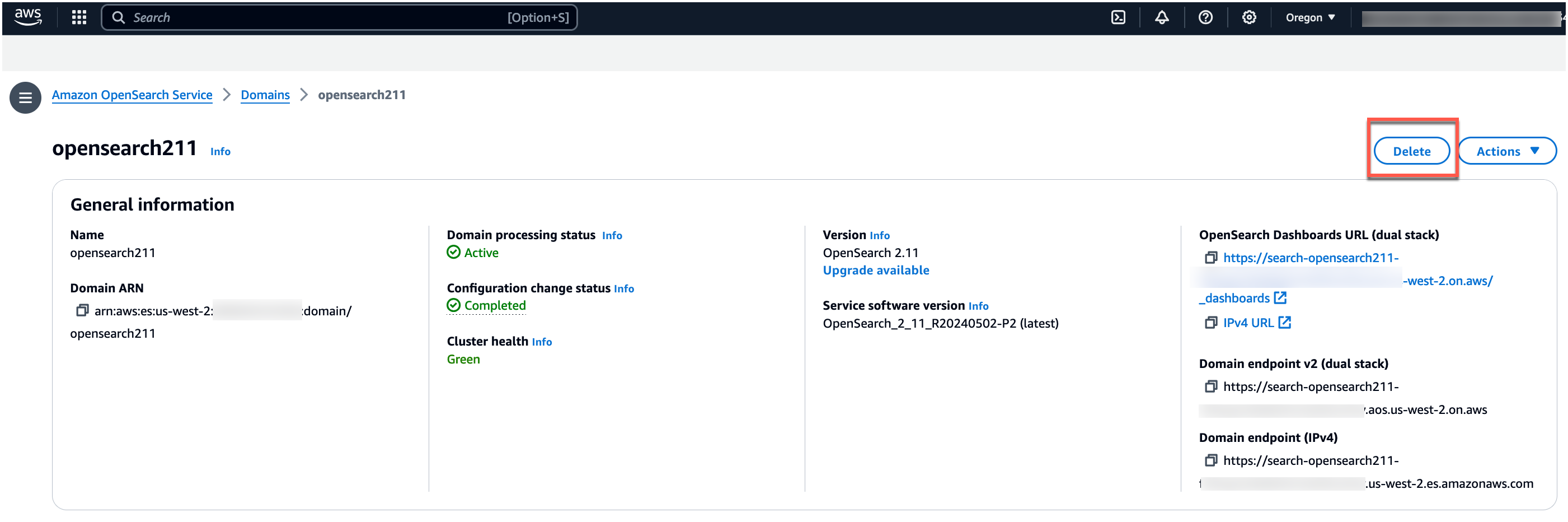
Task: Copy Domain endpoint v2 dual stack address
Action: coord(1211,386)
